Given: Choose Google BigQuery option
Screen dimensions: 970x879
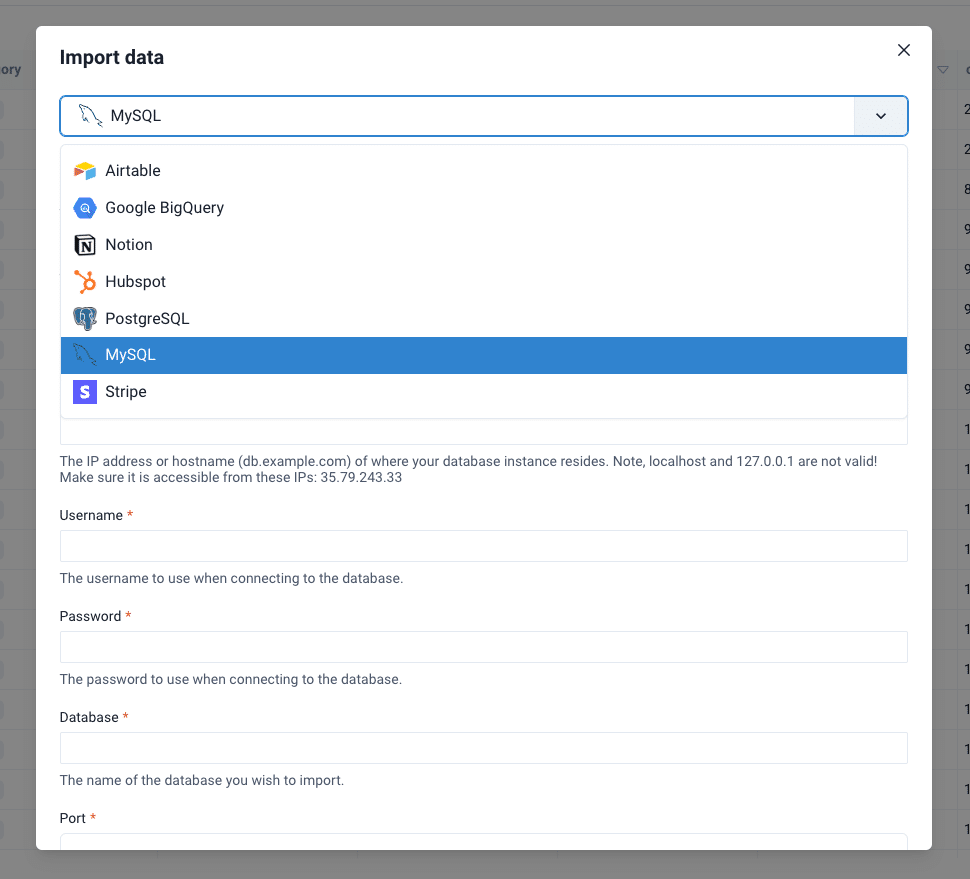Looking at the screenshot, I should 165,208.
